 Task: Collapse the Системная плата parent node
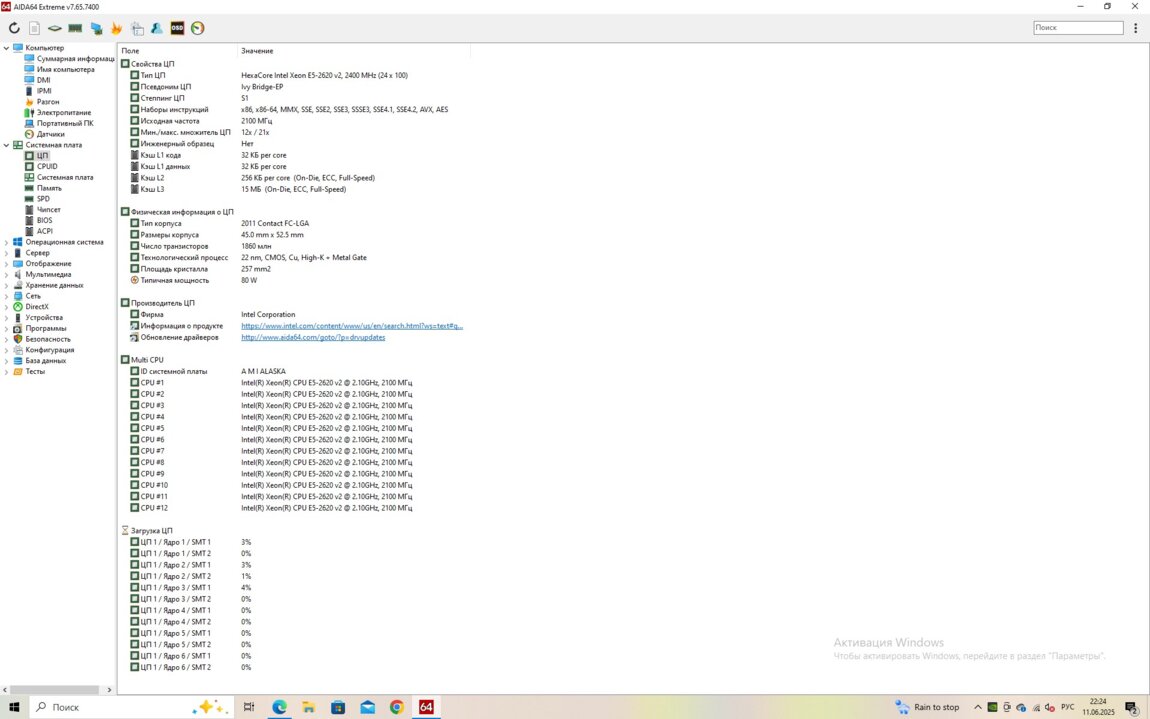point(6,145)
